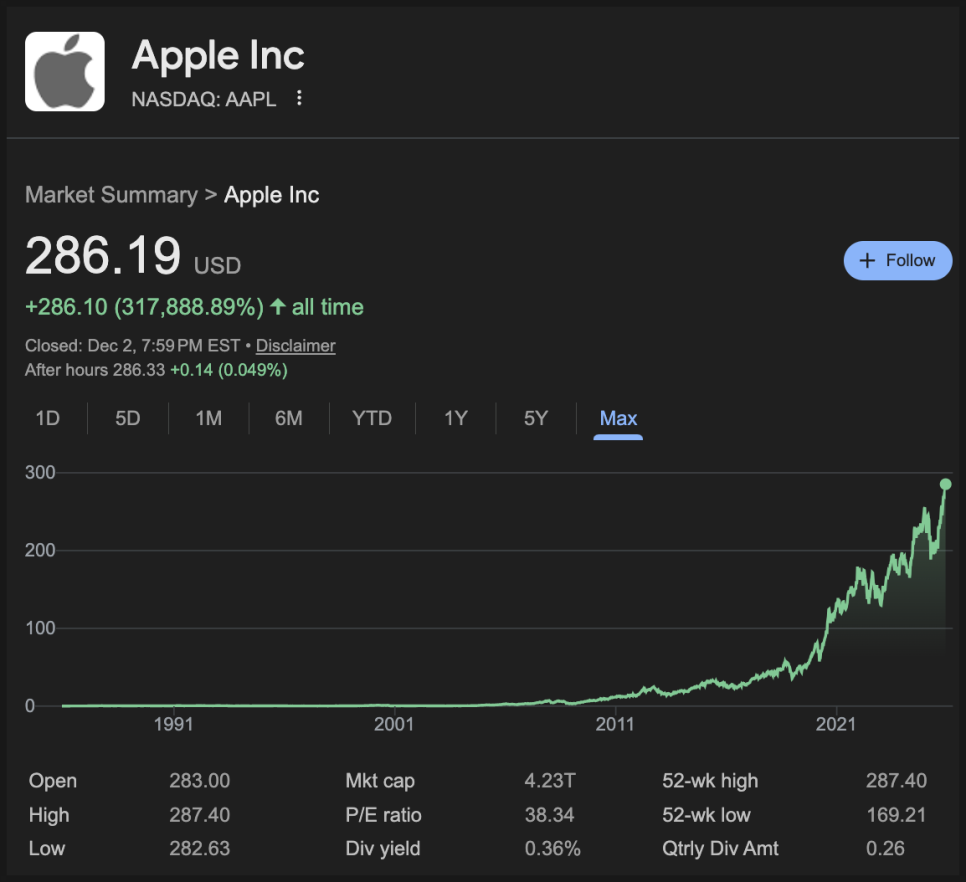Go to Market Summary breadcrumb
The height and width of the screenshot is (882, 966).
111,195
